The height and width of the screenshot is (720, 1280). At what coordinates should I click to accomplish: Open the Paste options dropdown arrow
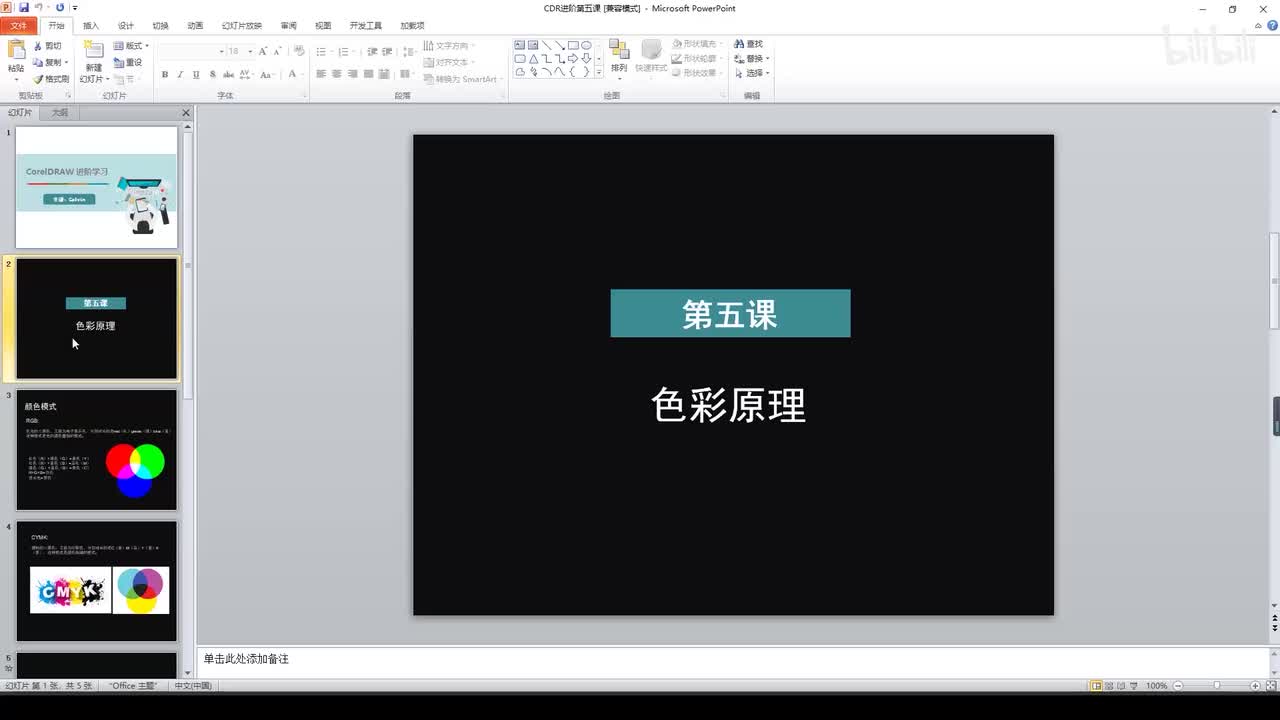pos(16,79)
